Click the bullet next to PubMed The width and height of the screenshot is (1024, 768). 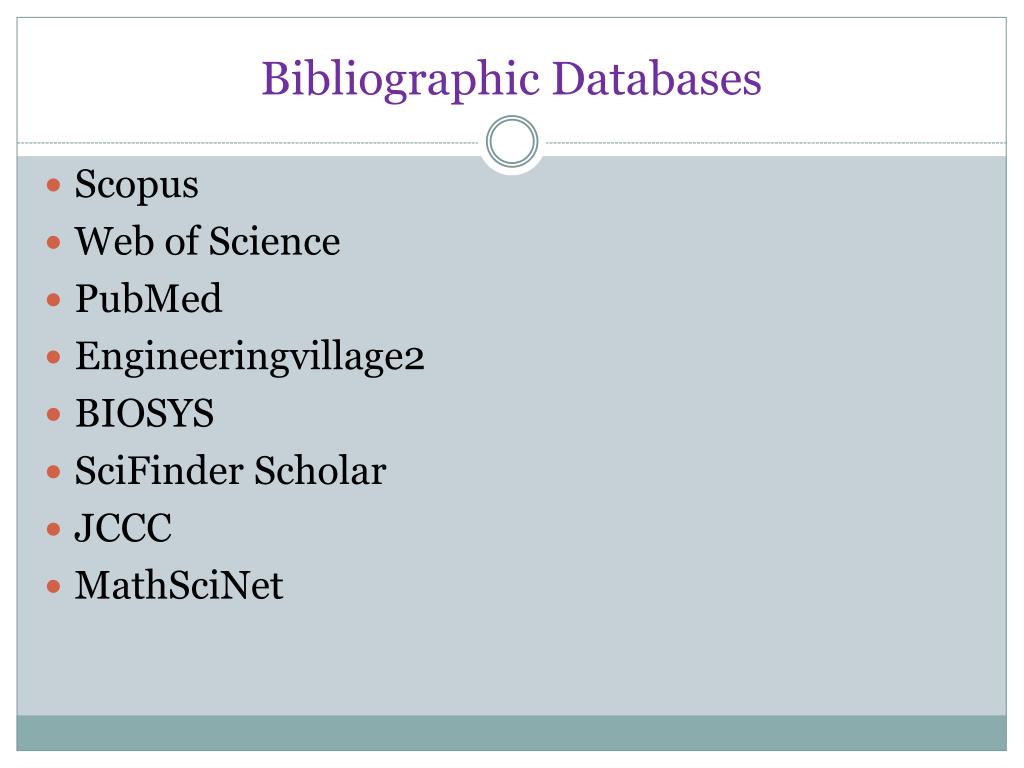point(54,300)
